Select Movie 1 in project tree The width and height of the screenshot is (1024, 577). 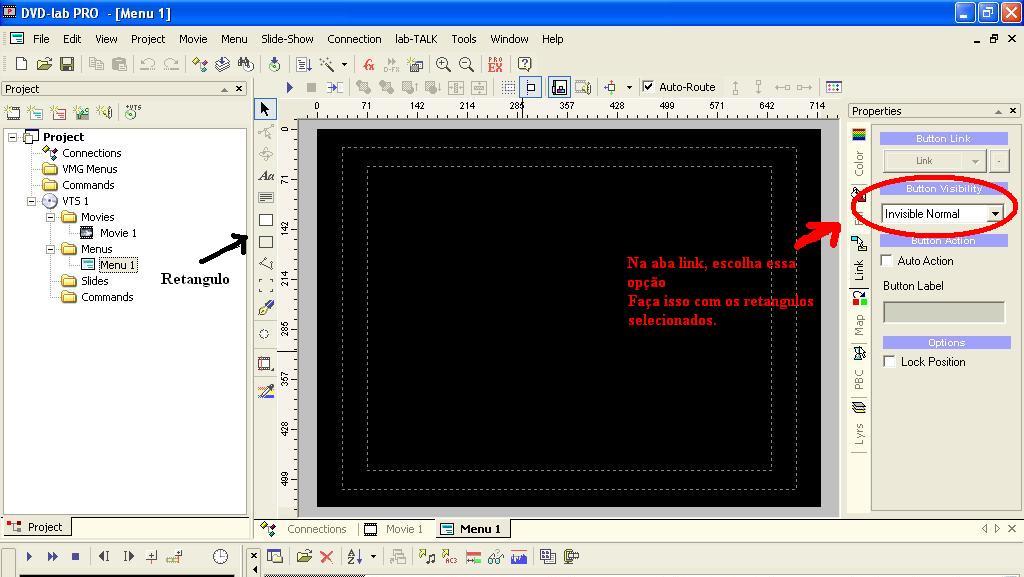pyautogui.click(x=118, y=233)
